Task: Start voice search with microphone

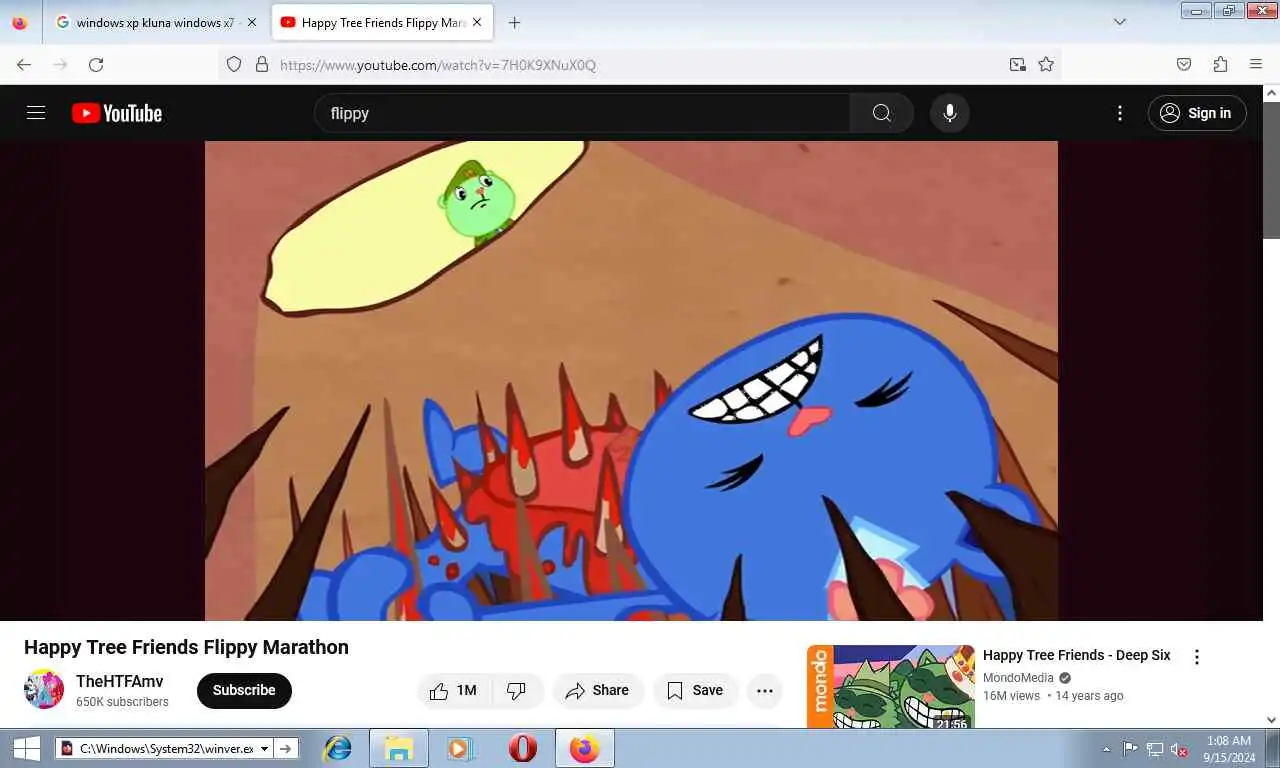Action: pos(950,113)
